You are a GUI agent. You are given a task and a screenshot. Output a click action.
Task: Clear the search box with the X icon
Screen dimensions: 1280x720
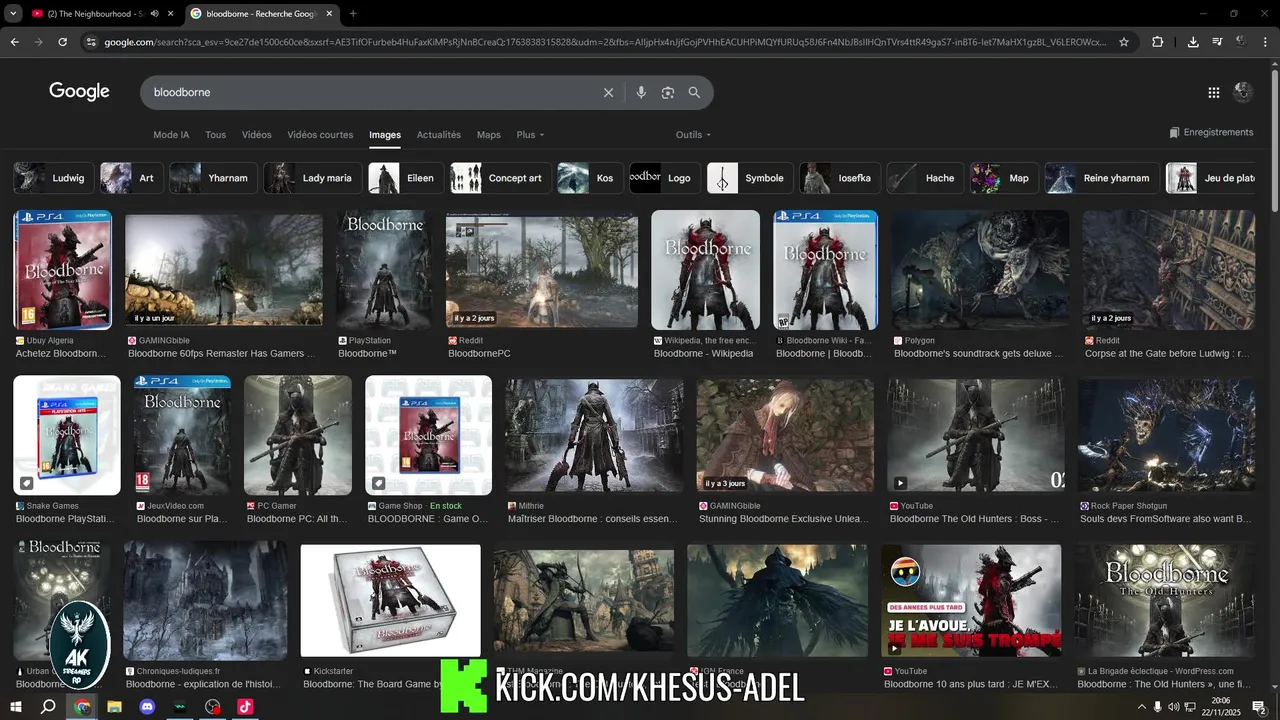(x=608, y=92)
